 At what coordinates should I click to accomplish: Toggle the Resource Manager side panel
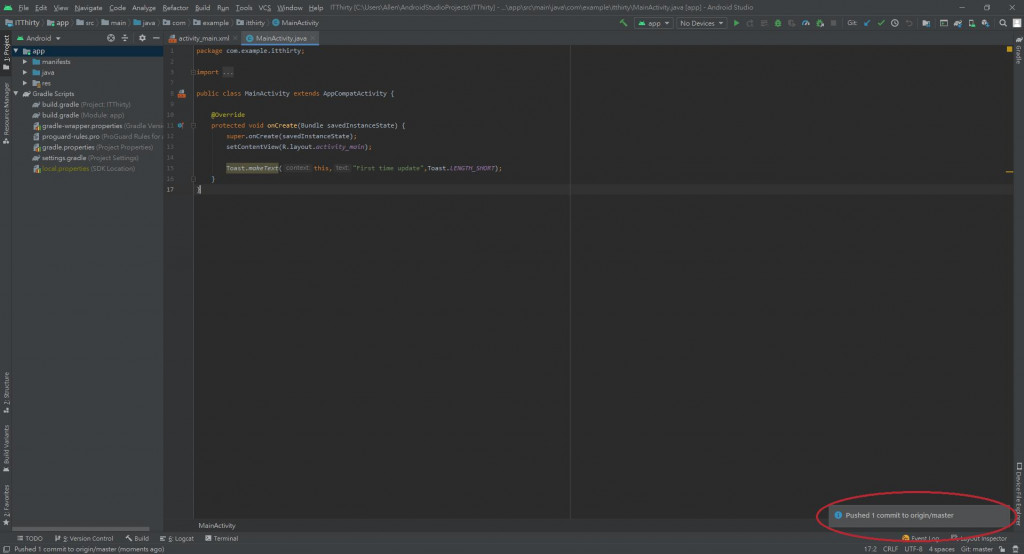pos(6,112)
